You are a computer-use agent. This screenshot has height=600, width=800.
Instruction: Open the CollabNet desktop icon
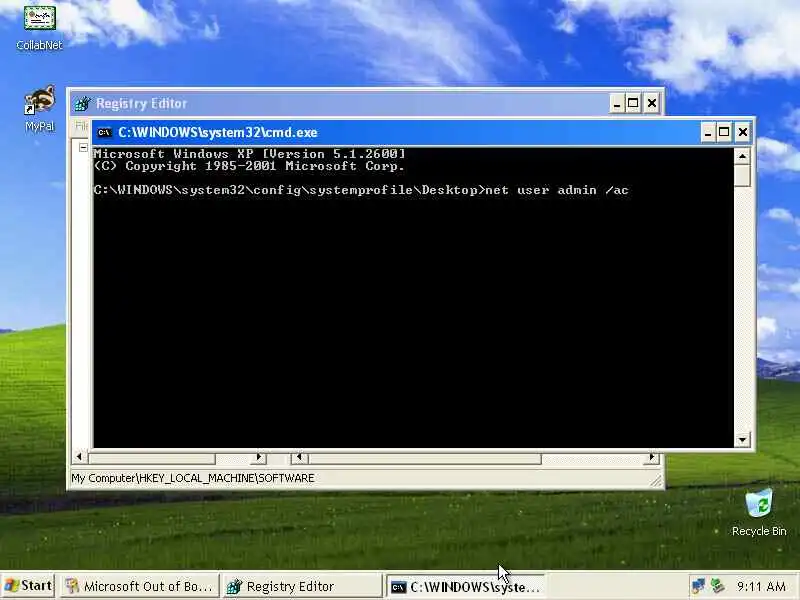pyautogui.click(x=39, y=28)
